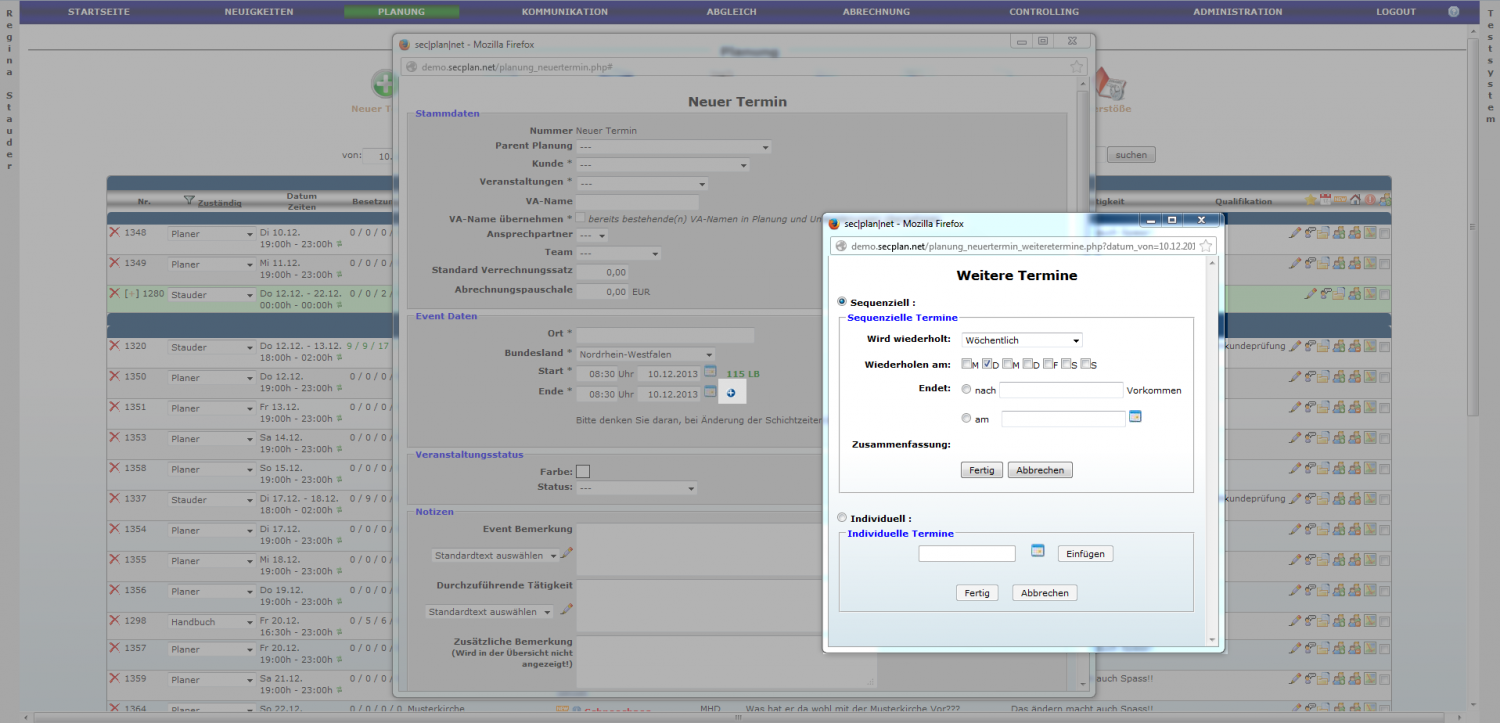
Task: Open ABRECHNUNG menu item
Action: coord(876,12)
